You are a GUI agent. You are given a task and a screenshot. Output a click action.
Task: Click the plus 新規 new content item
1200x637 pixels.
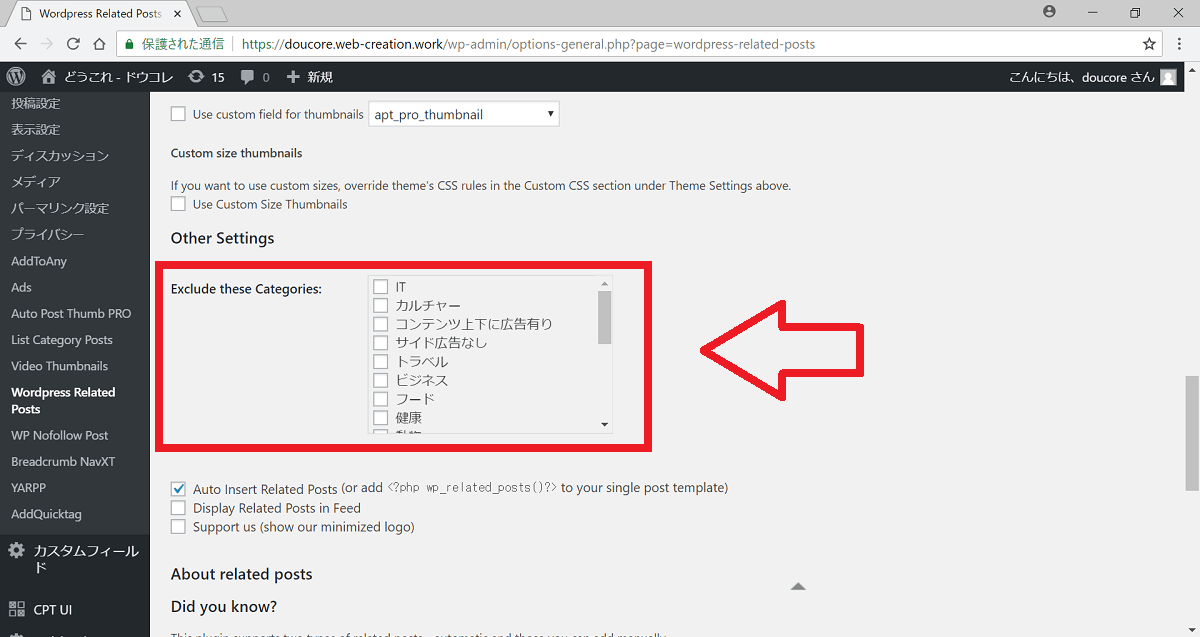coord(309,77)
